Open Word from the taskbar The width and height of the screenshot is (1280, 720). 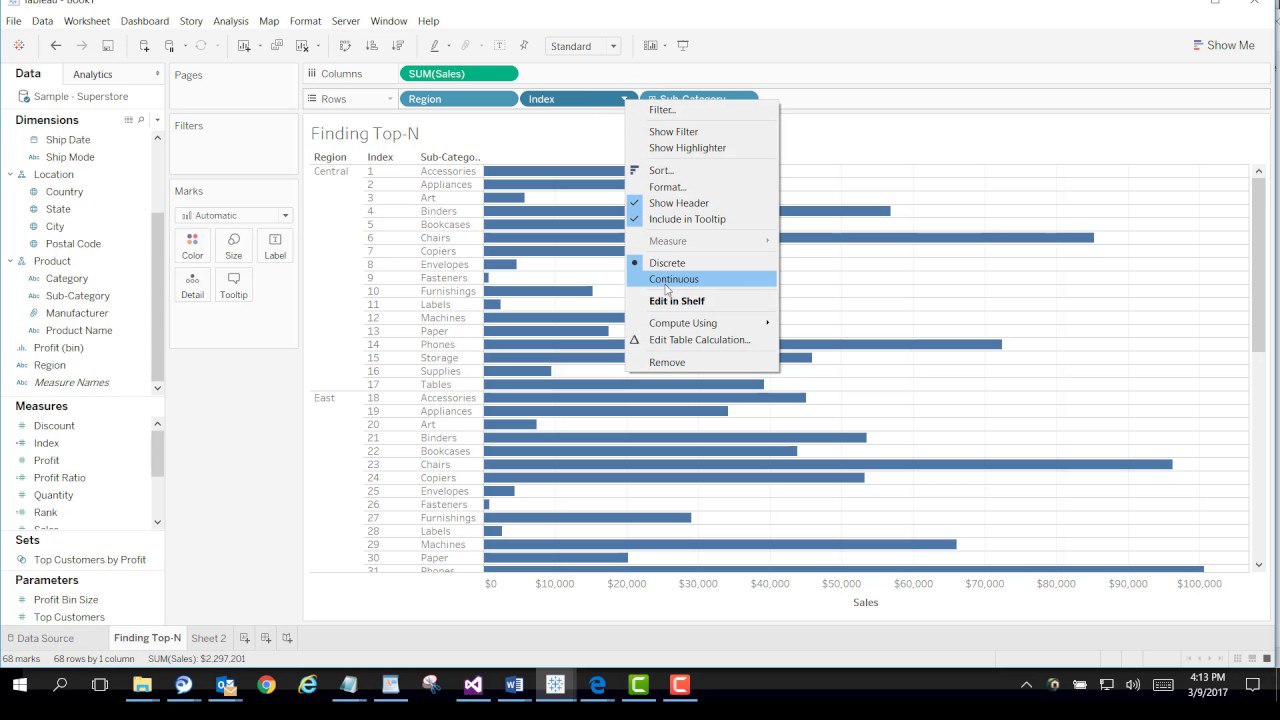pos(514,685)
